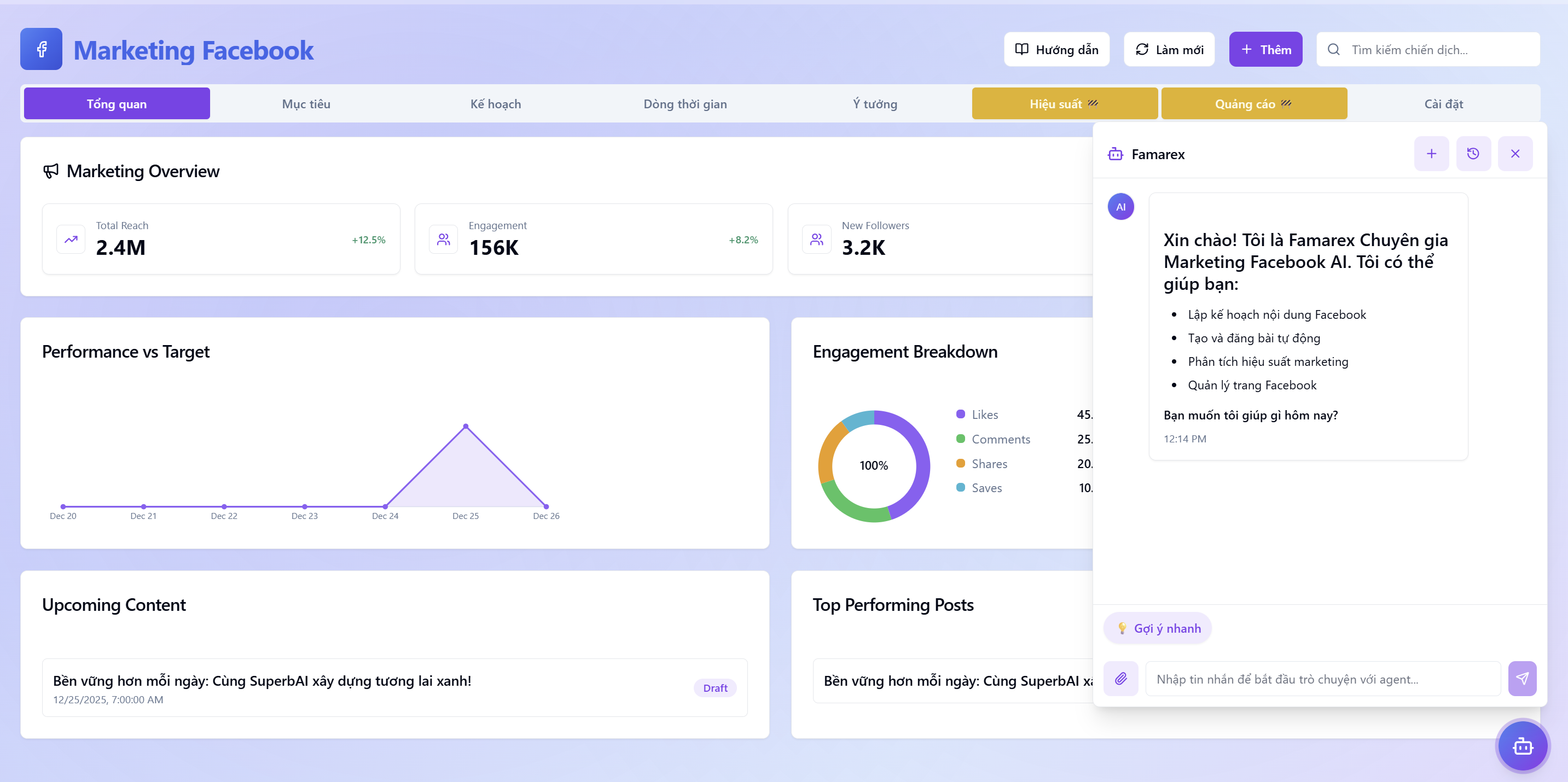Viewport: 1568px width, 782px height.
Task: Open Gợi ý nhanh quick suggestions
Action: click(1158, 628)
